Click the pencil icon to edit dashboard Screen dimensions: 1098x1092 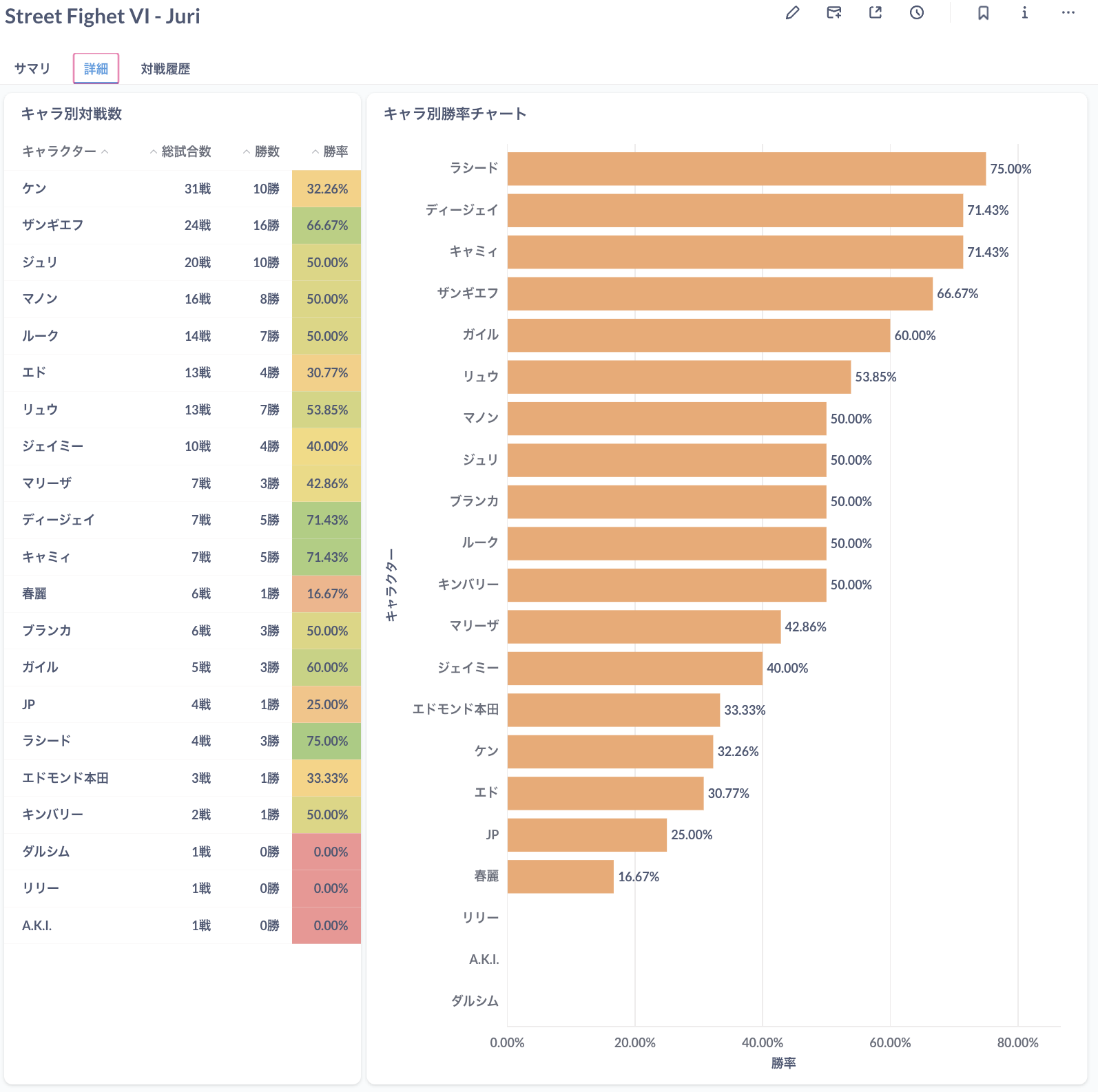[x=792, y=13]
